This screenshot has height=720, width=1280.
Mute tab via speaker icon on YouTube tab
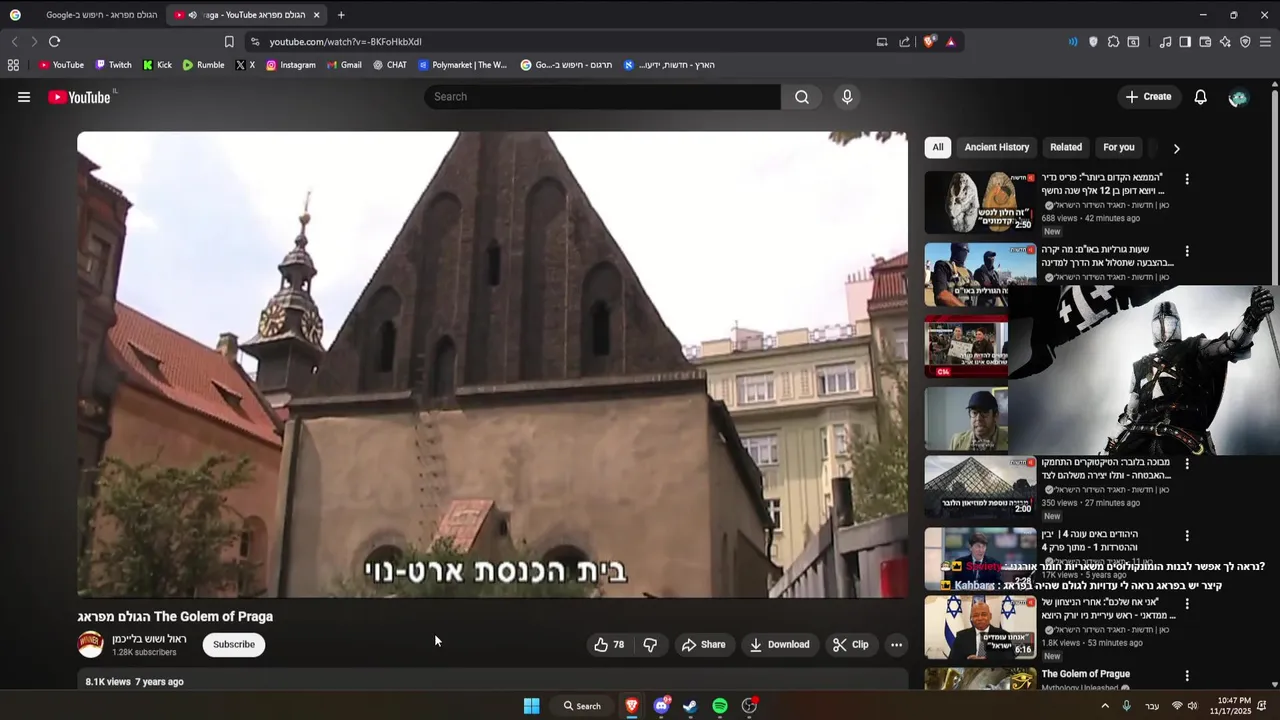[192, 15]
